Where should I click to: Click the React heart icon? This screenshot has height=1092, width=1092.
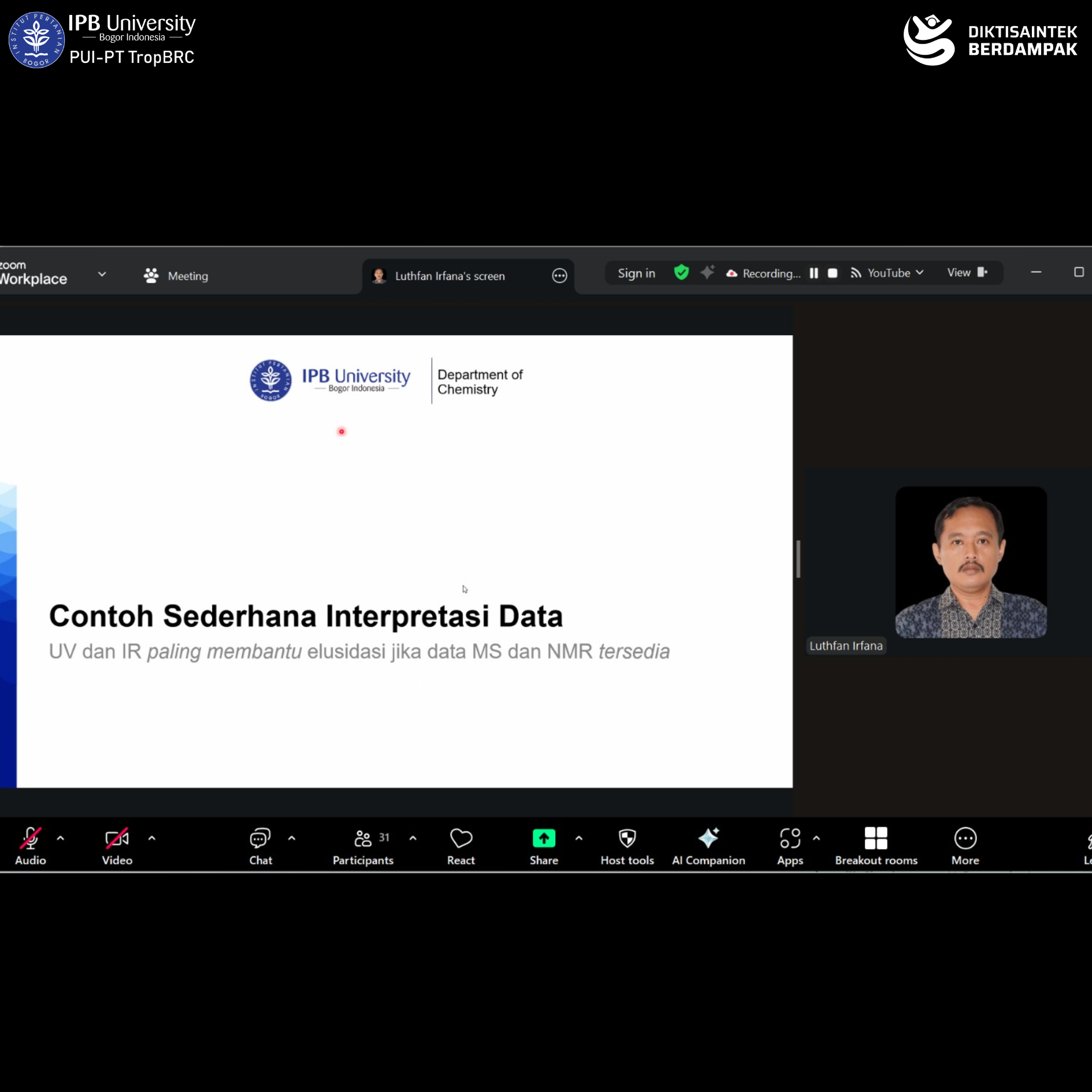click(460, 845)
